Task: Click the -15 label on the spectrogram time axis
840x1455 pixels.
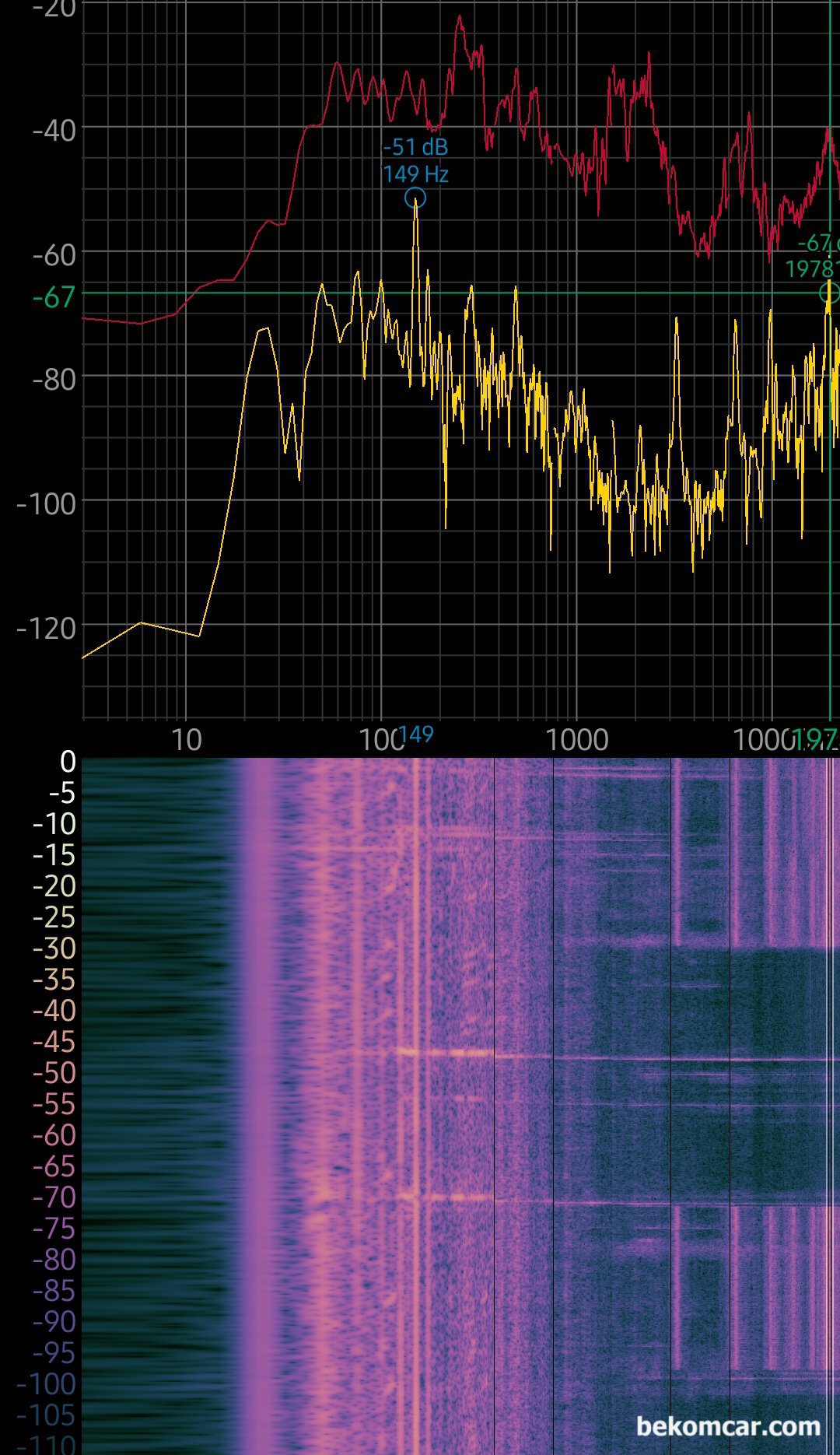Action: coord(54,855)
